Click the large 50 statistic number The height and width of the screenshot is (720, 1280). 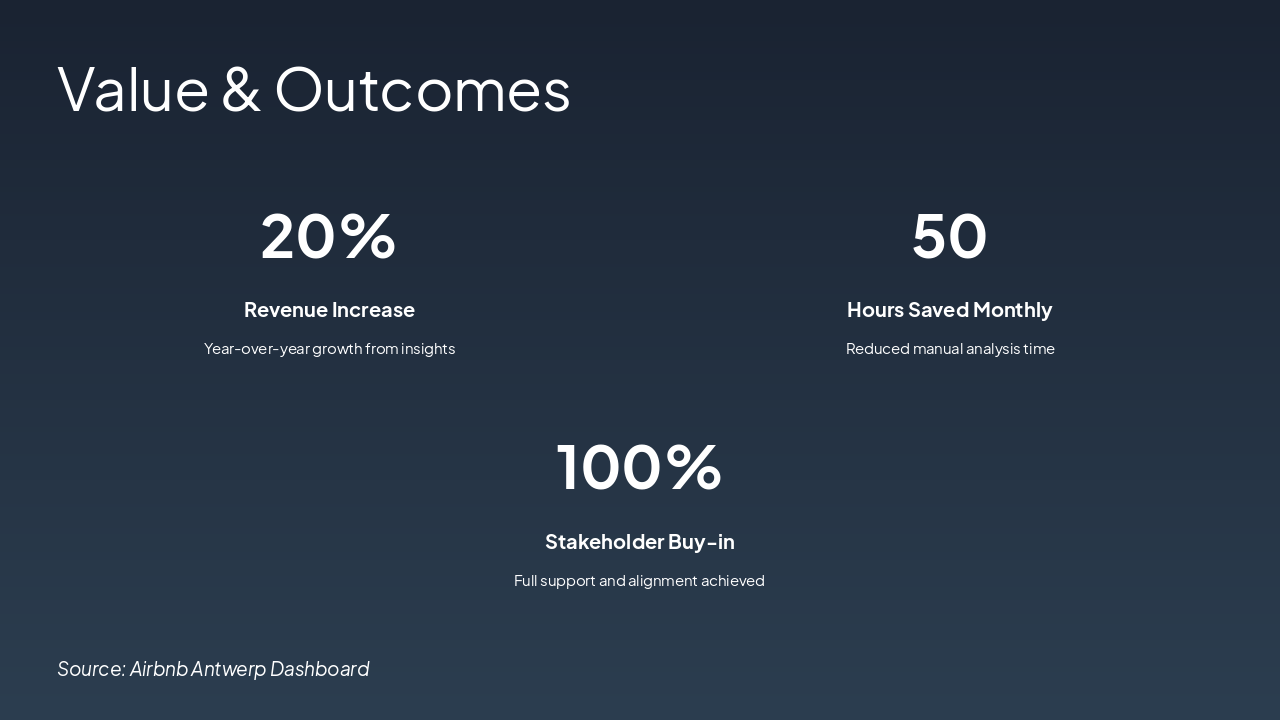pyautogui.click(x=949, y=236)
